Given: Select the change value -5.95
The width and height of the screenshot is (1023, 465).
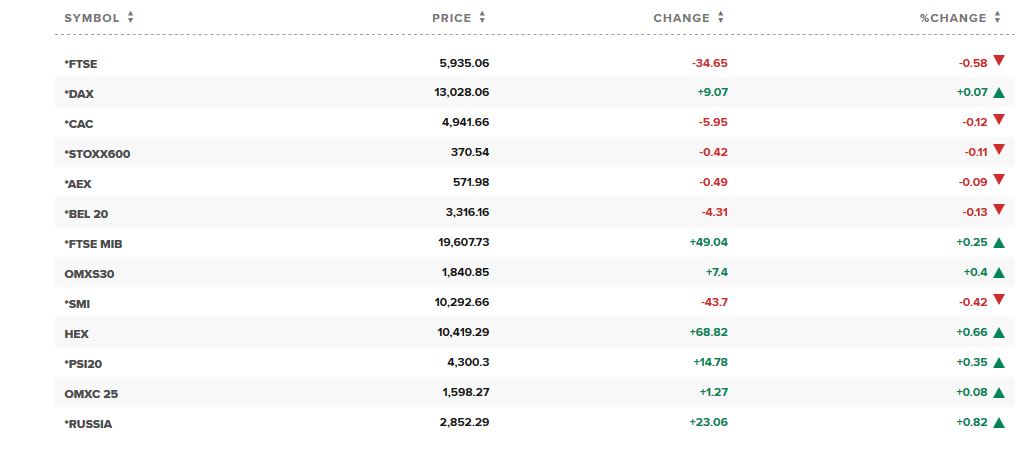Looking at the screenshot, I should coord(713,123).
